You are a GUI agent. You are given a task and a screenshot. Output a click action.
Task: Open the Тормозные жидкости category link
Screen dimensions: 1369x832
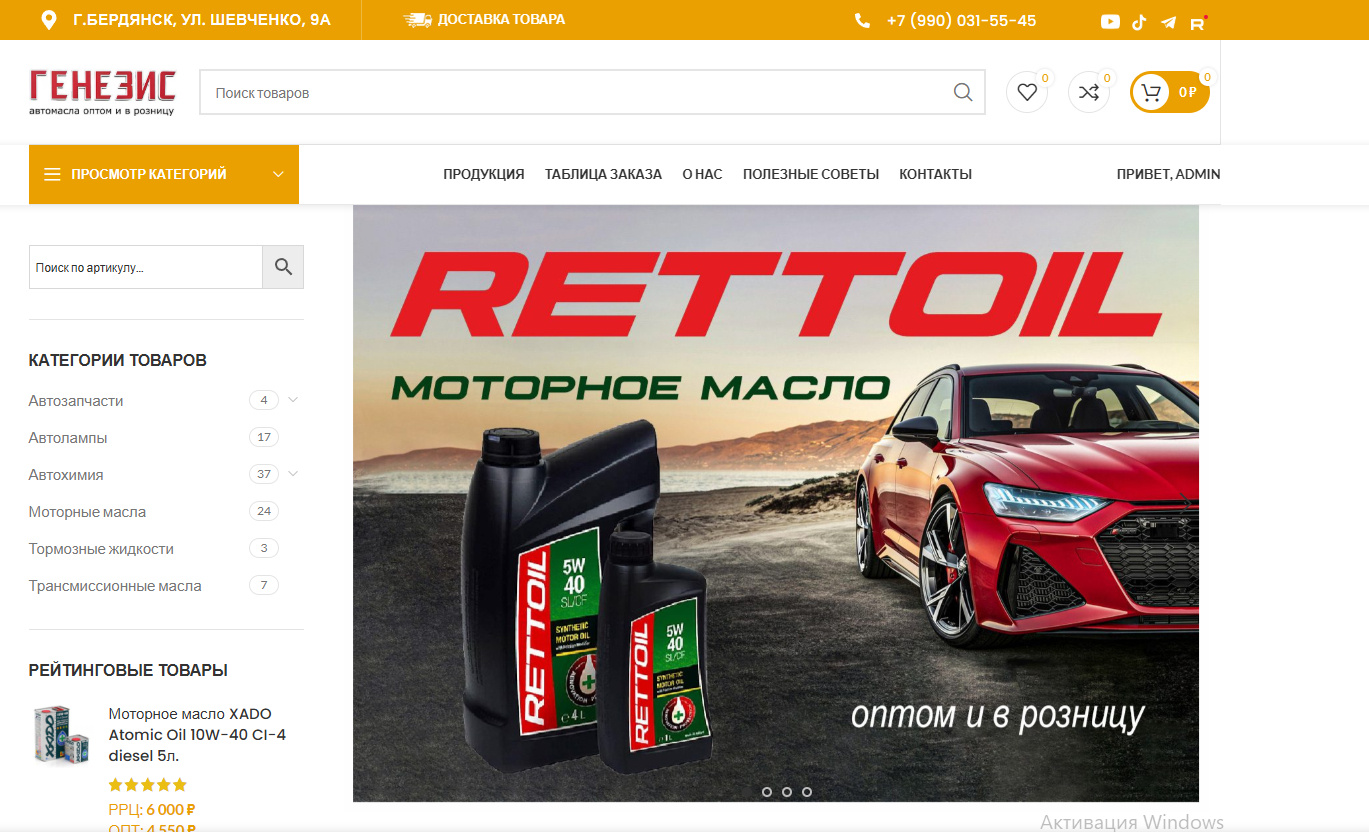101,549
